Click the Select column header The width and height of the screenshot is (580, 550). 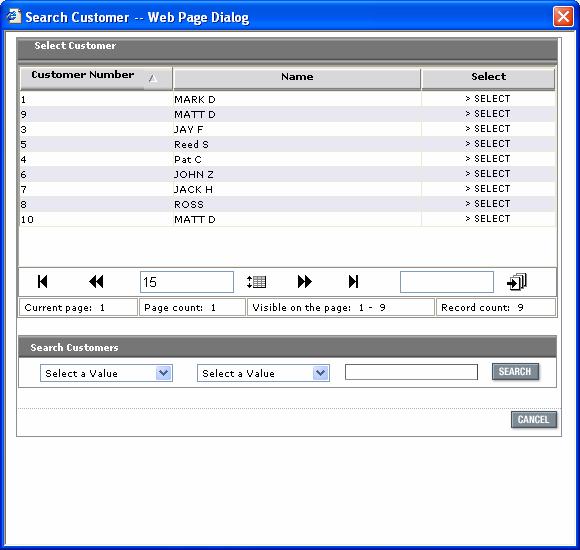tap(488, 77)
